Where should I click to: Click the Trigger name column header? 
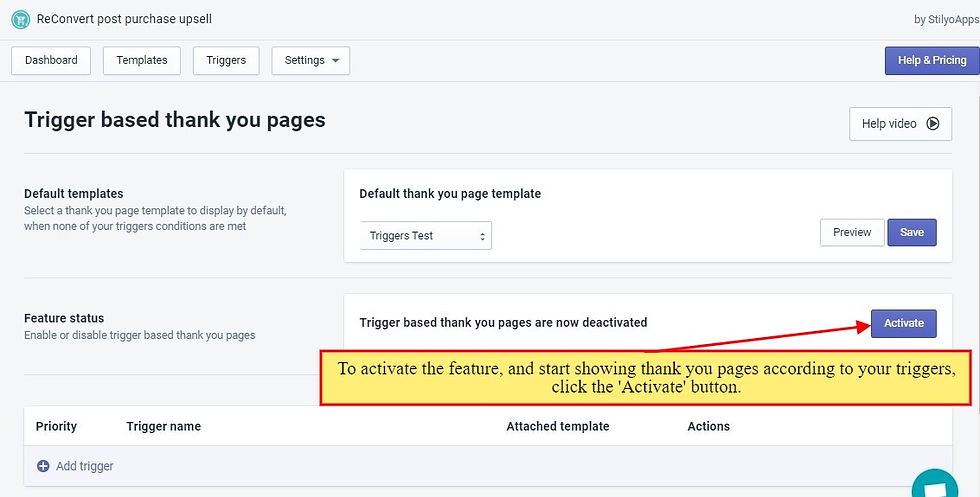coord(164,426)
